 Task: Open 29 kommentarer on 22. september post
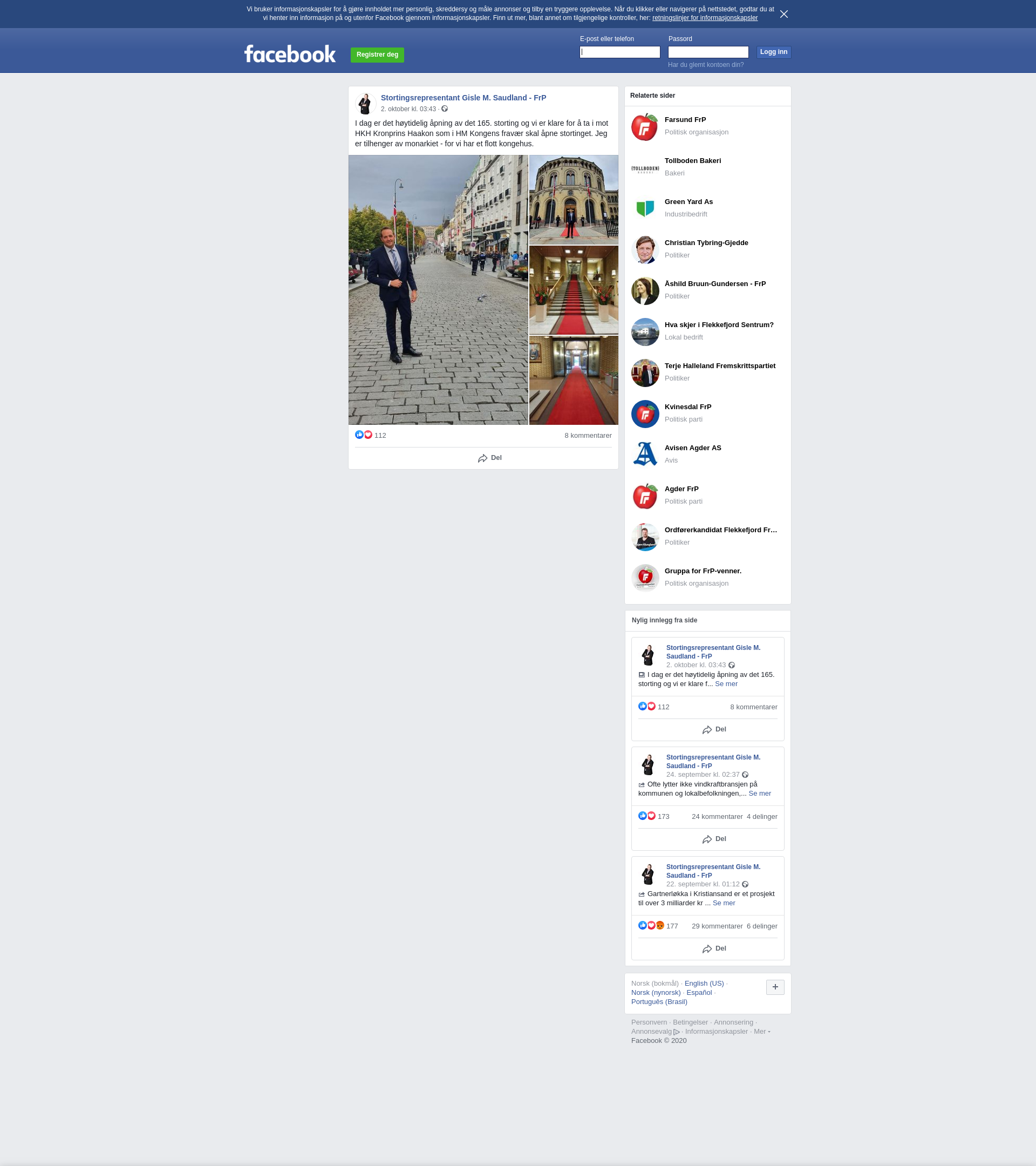click(x=717, y=926)
